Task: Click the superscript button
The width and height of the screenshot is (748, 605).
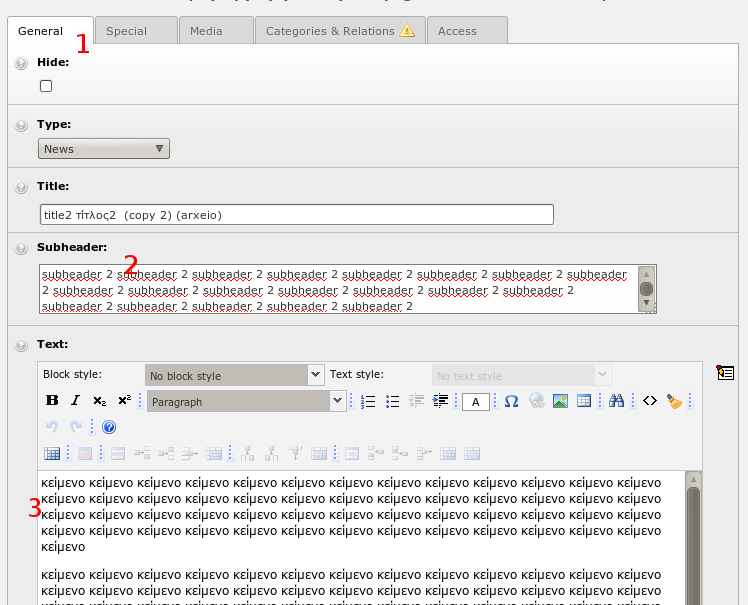Action: (124, 401)
